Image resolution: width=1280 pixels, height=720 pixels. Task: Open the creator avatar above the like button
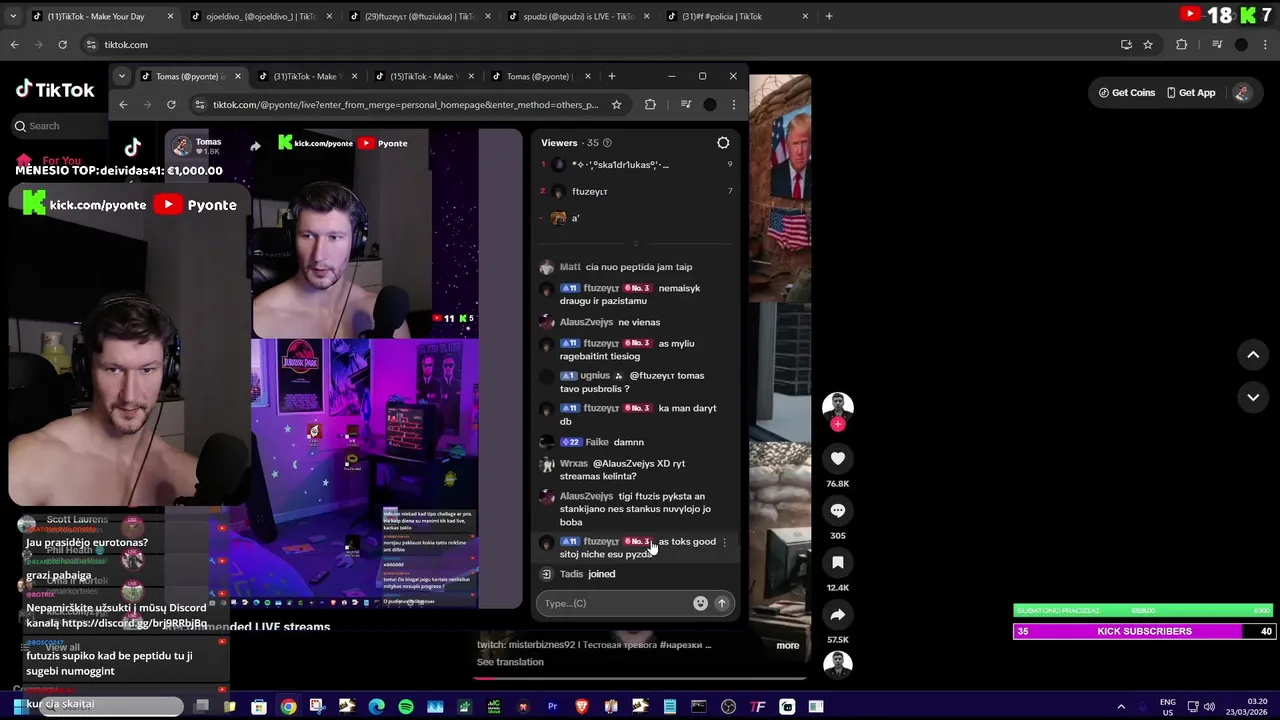click(838, 406)
